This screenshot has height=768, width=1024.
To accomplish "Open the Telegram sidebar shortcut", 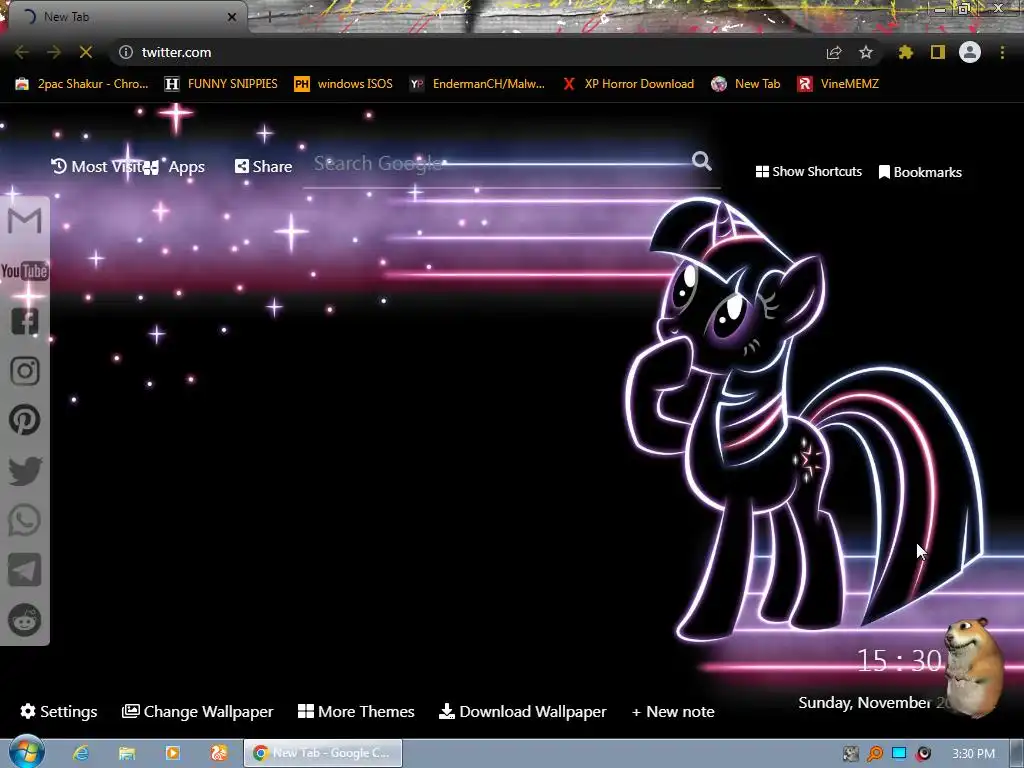I will 25,570.
